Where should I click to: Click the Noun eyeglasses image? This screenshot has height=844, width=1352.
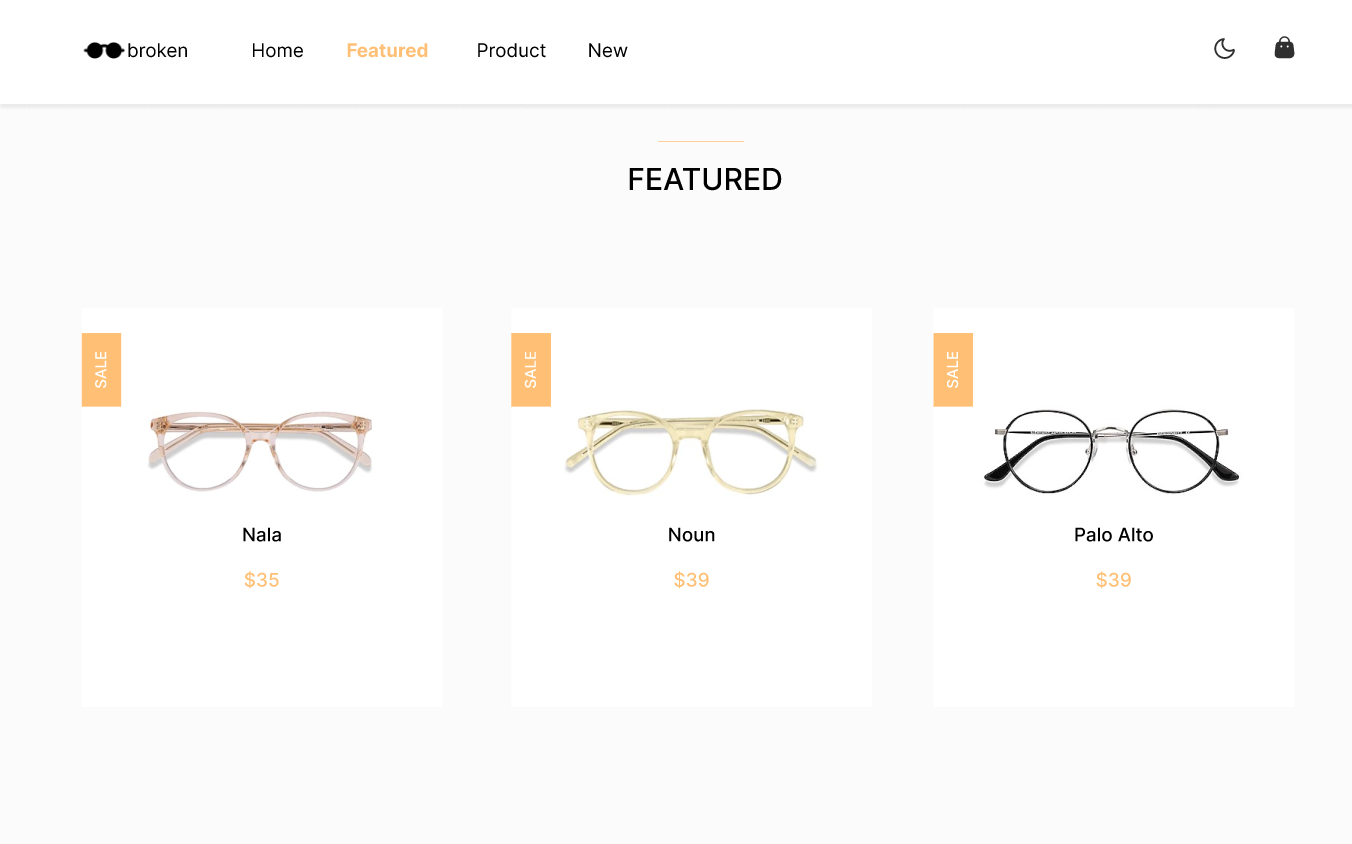pos(691,449)
